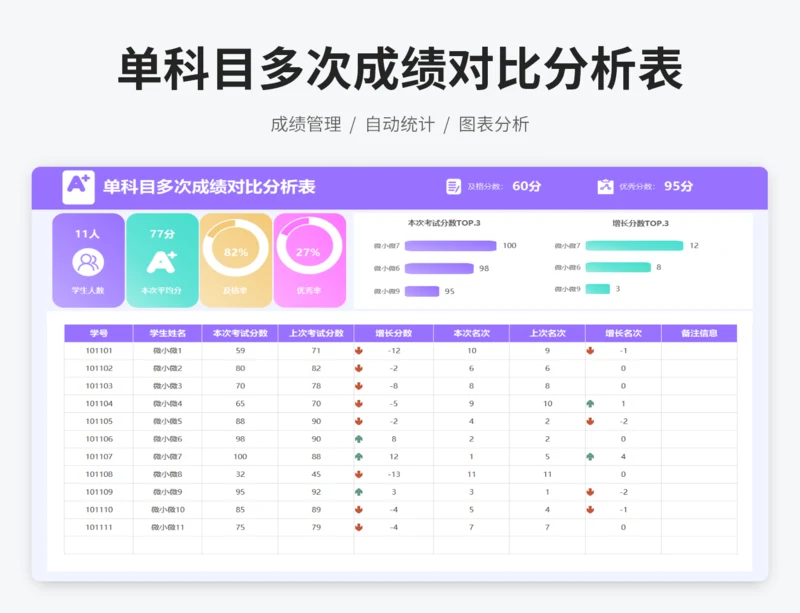
Task: Click the purple bar for 微小微7 scoring 100
Action: (x=451, y=246)
